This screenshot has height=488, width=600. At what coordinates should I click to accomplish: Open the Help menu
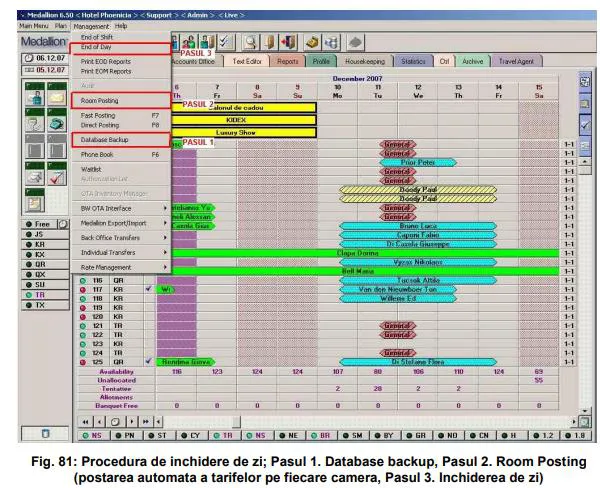point(121,26)
